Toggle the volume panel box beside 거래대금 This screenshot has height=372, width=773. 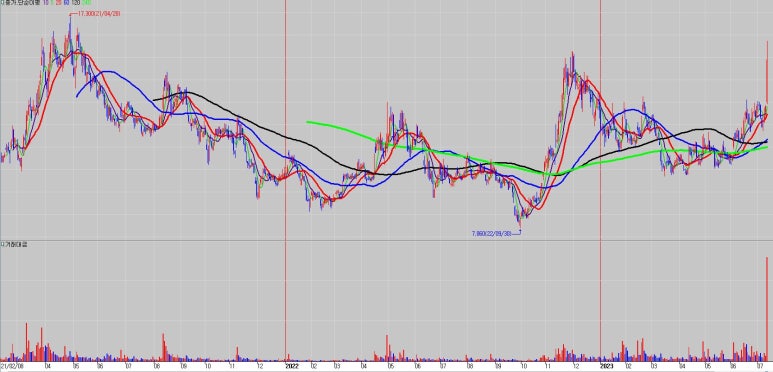point(2,244)
